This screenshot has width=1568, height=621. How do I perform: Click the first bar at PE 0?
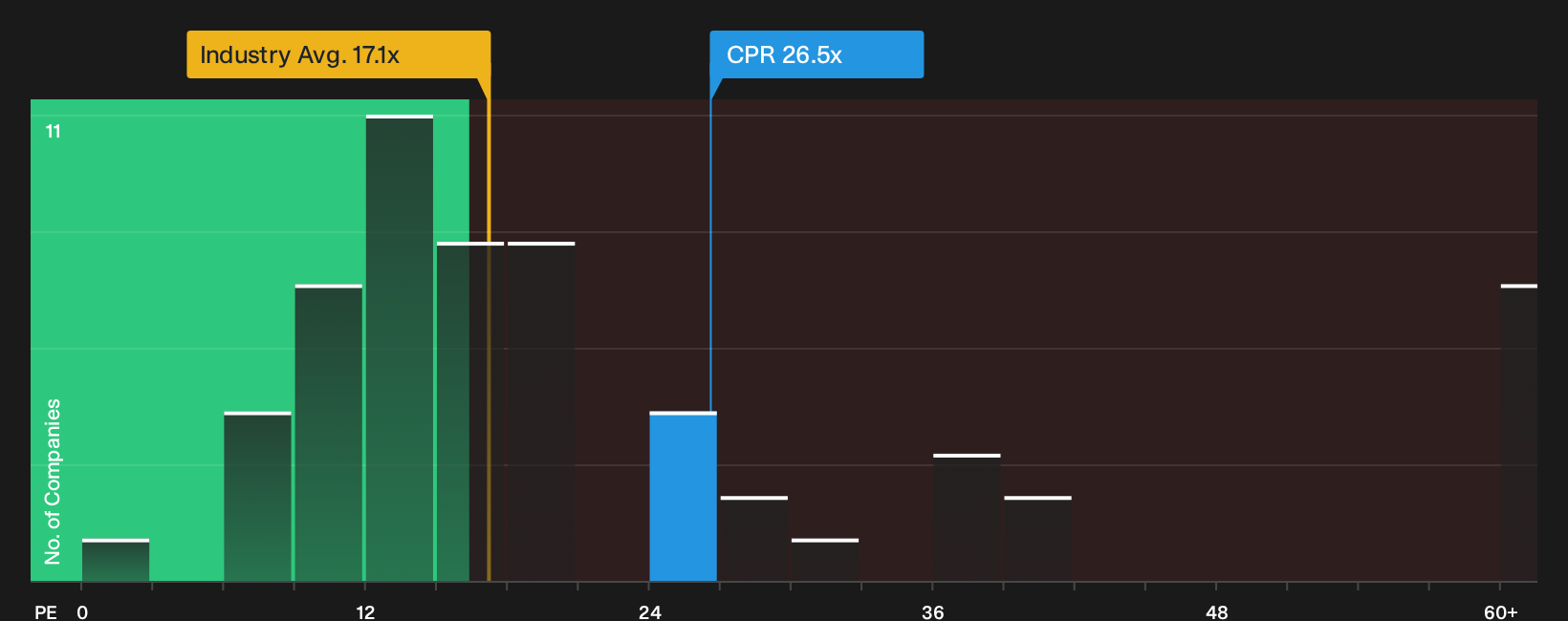(116, 560)
